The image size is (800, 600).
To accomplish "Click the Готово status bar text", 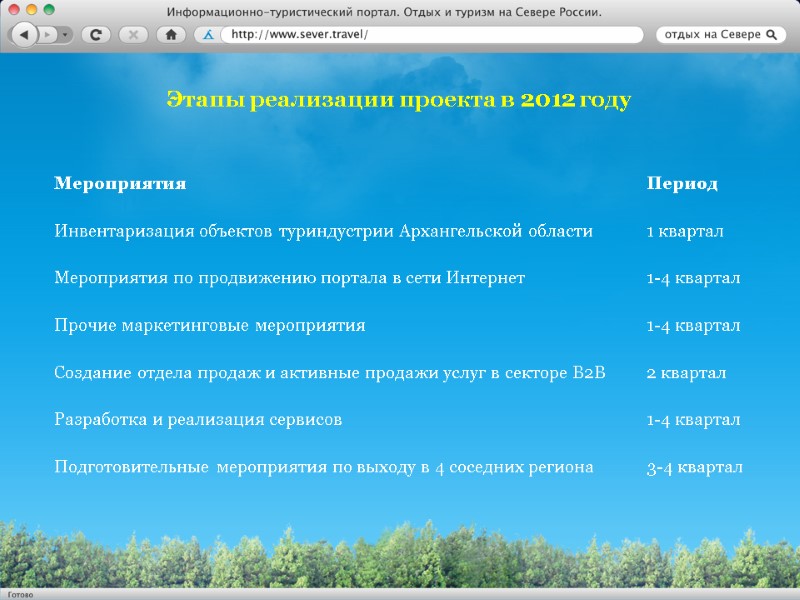I will [x=20, y=595].
